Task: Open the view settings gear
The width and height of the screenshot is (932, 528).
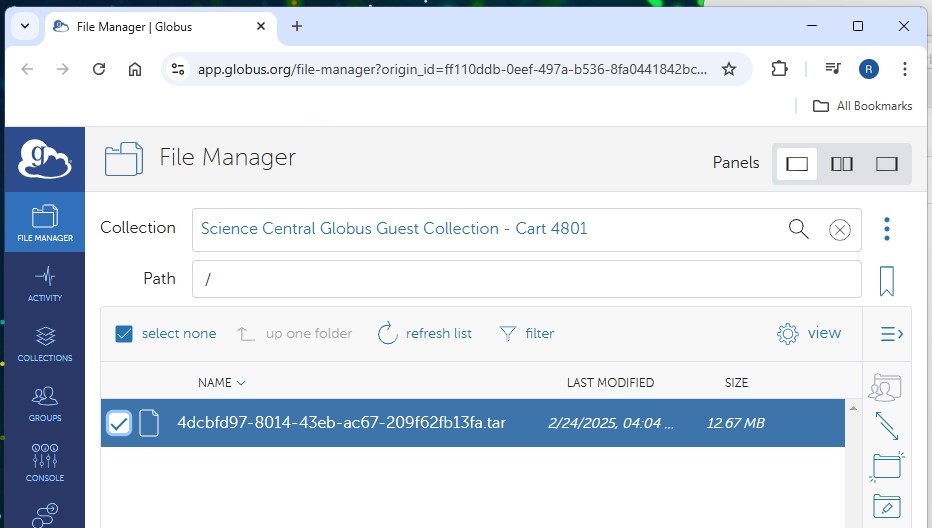Action: pos(809,334)
